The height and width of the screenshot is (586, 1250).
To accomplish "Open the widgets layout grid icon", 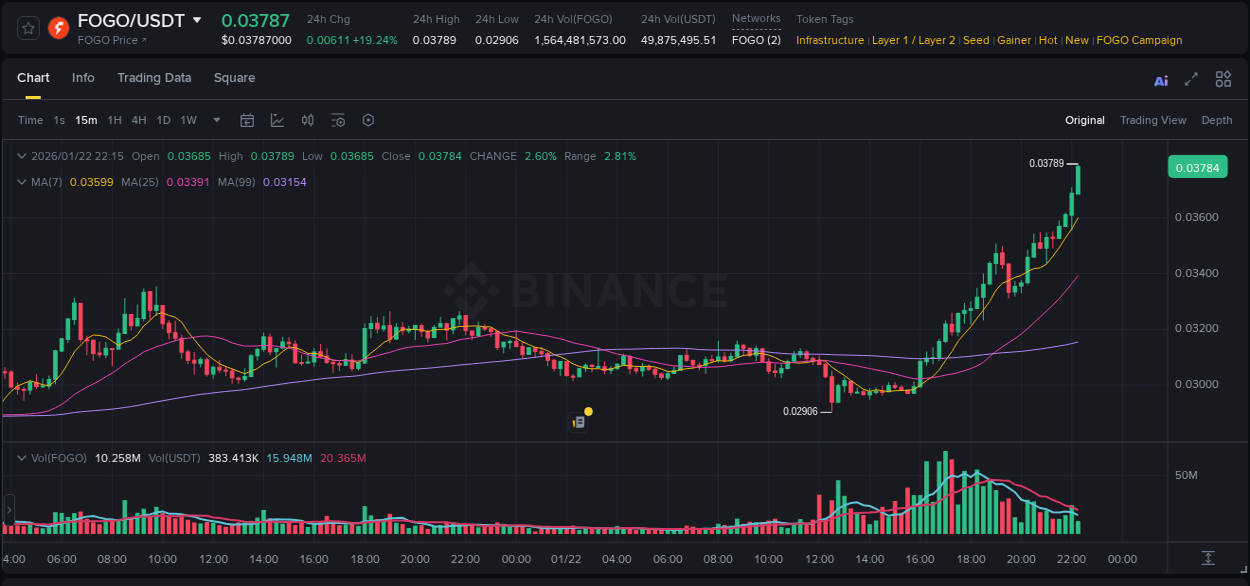I will pyautogui.click(x=1223, y=79).
